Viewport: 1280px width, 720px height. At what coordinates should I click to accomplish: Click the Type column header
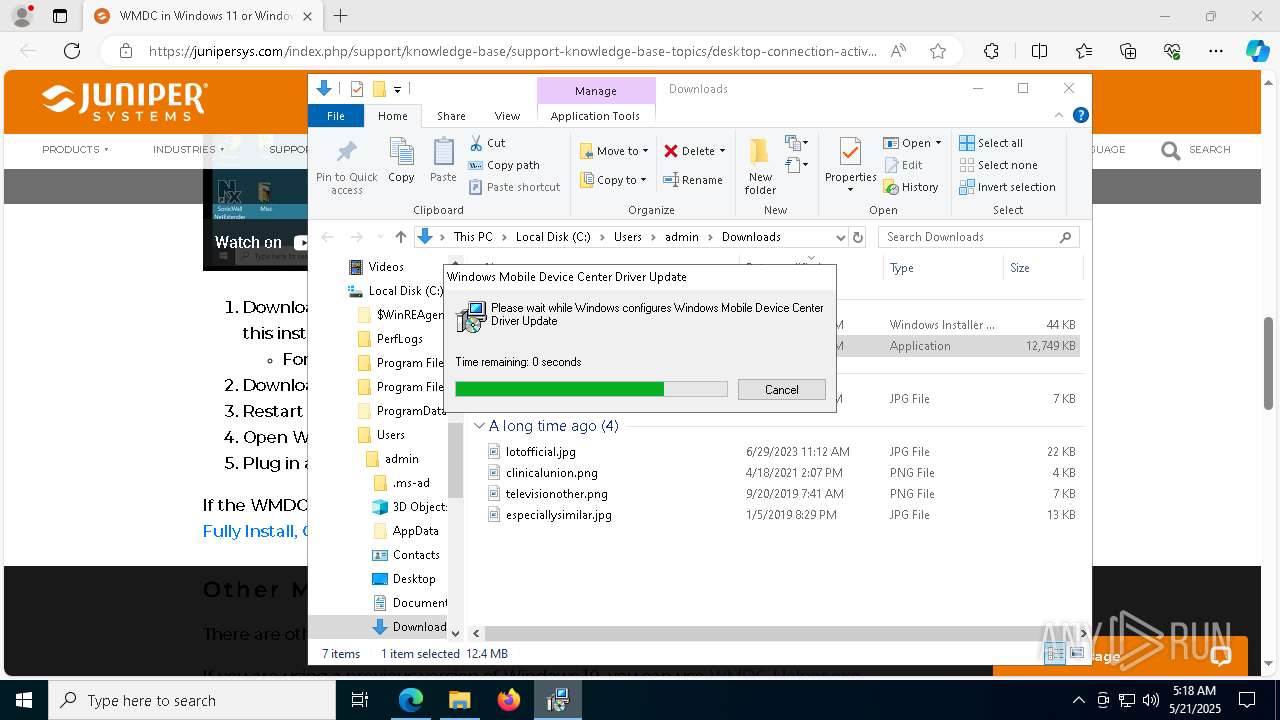click(943, 268)
